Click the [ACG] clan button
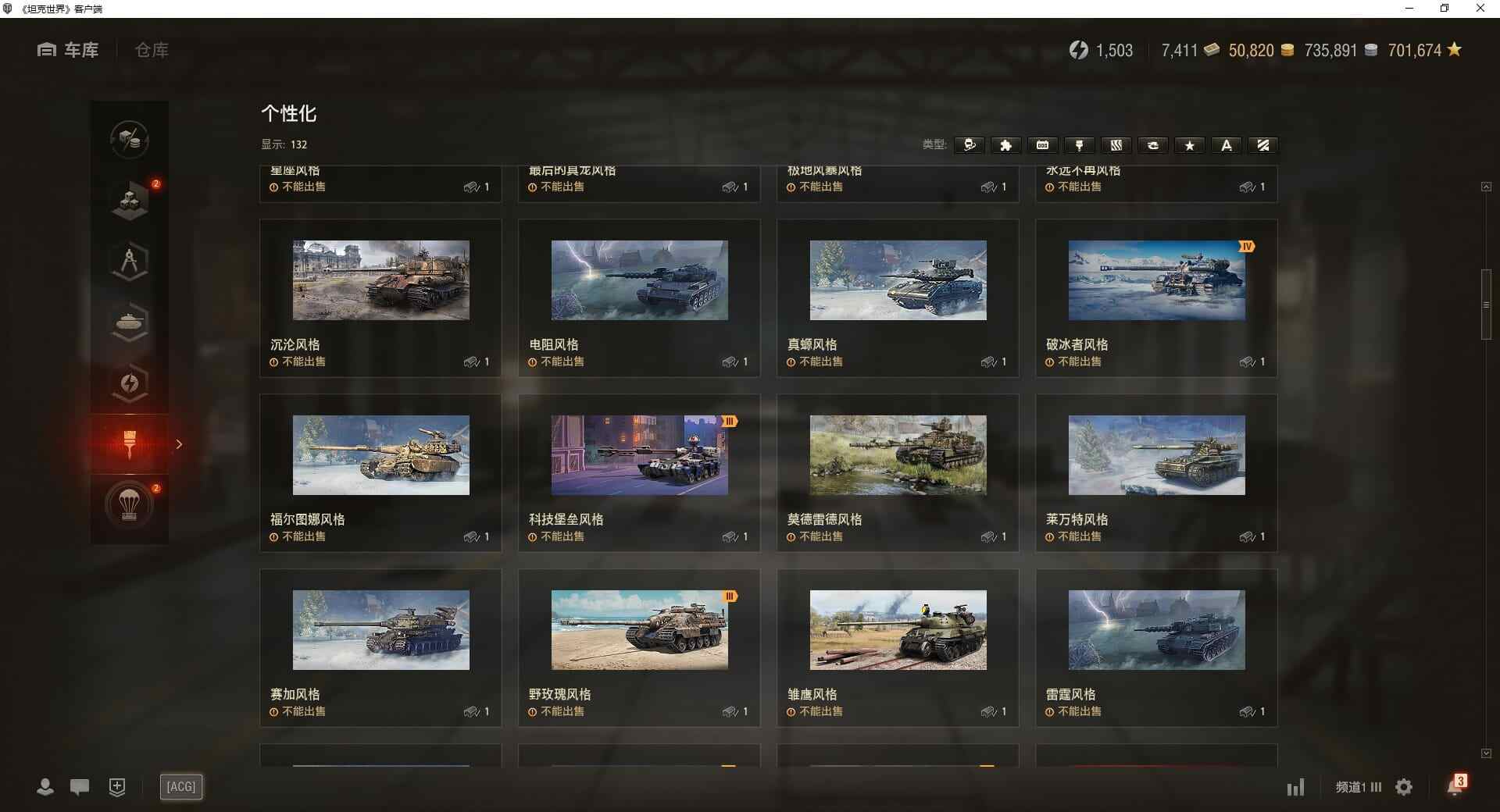 pos(181,786)
